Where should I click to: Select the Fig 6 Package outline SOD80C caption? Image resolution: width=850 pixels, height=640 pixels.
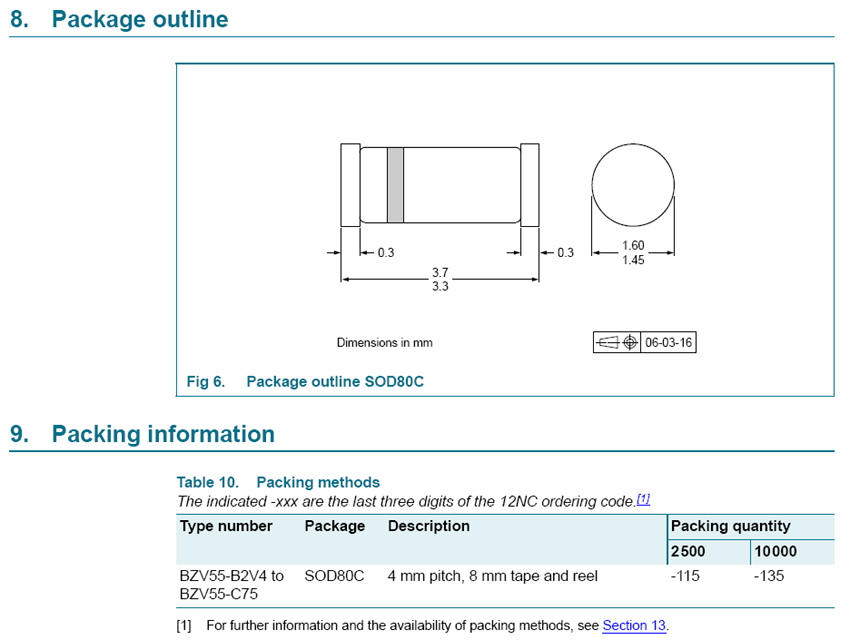305,382
